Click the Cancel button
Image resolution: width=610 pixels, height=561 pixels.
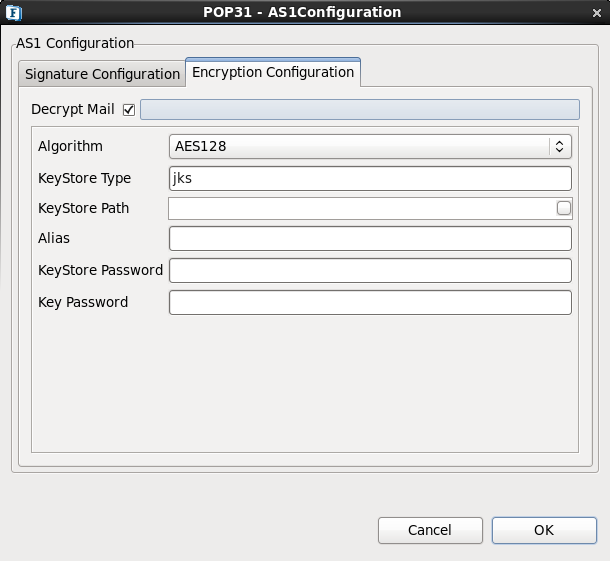[430, 530]
